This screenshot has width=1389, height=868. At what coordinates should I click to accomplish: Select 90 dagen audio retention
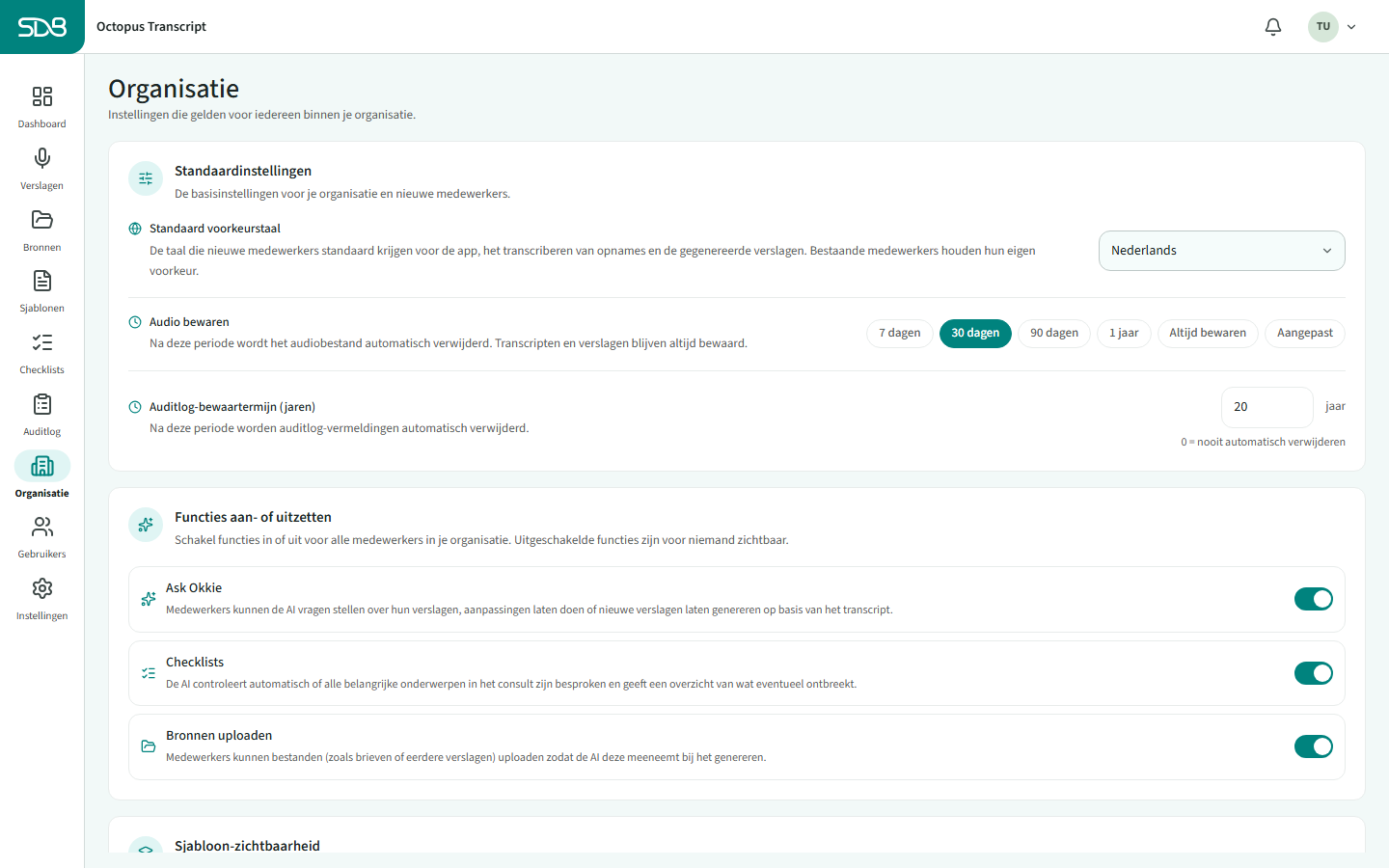(x=1054, y=333)
